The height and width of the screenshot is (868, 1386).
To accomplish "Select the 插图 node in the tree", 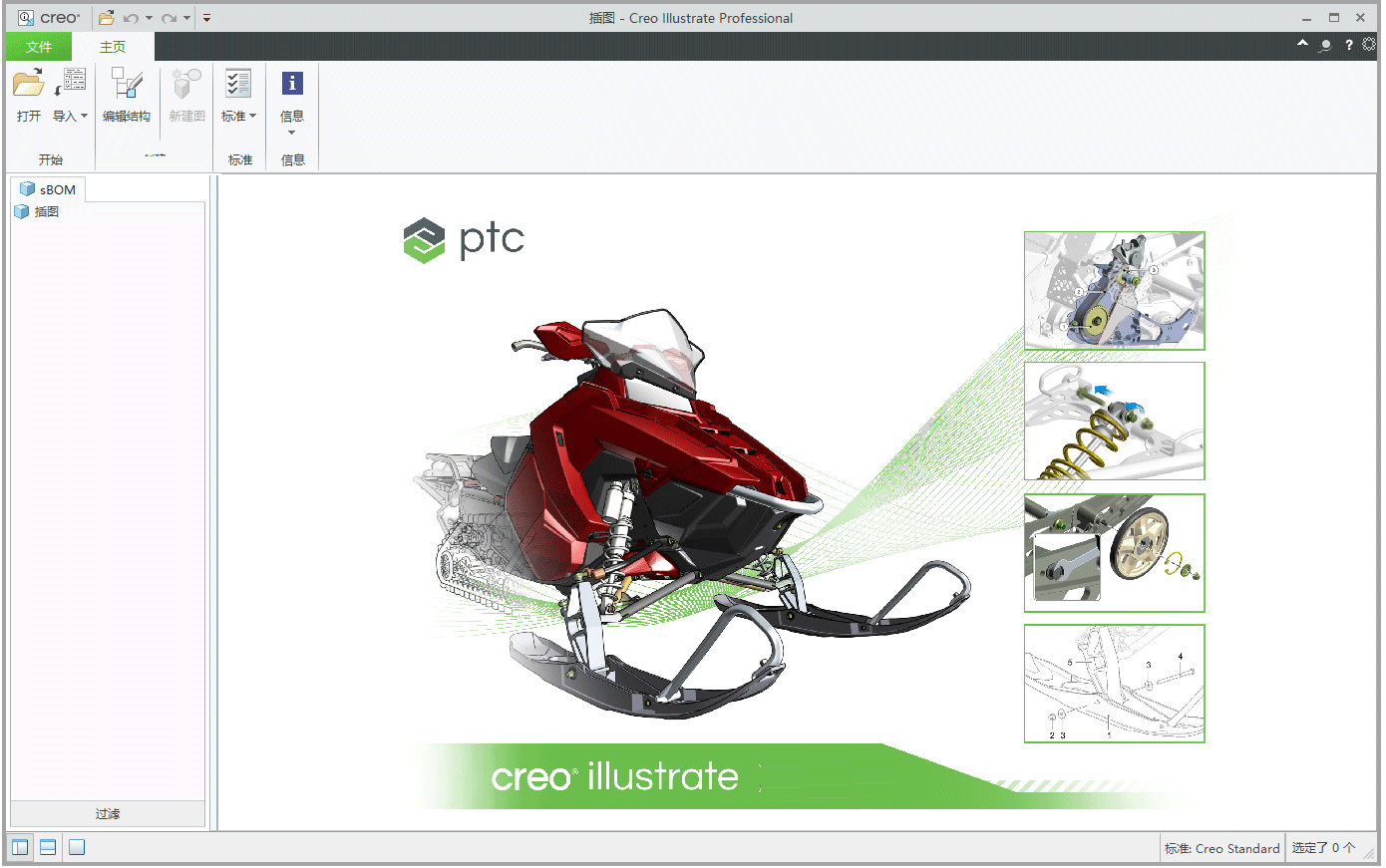I will click(37, 212).
